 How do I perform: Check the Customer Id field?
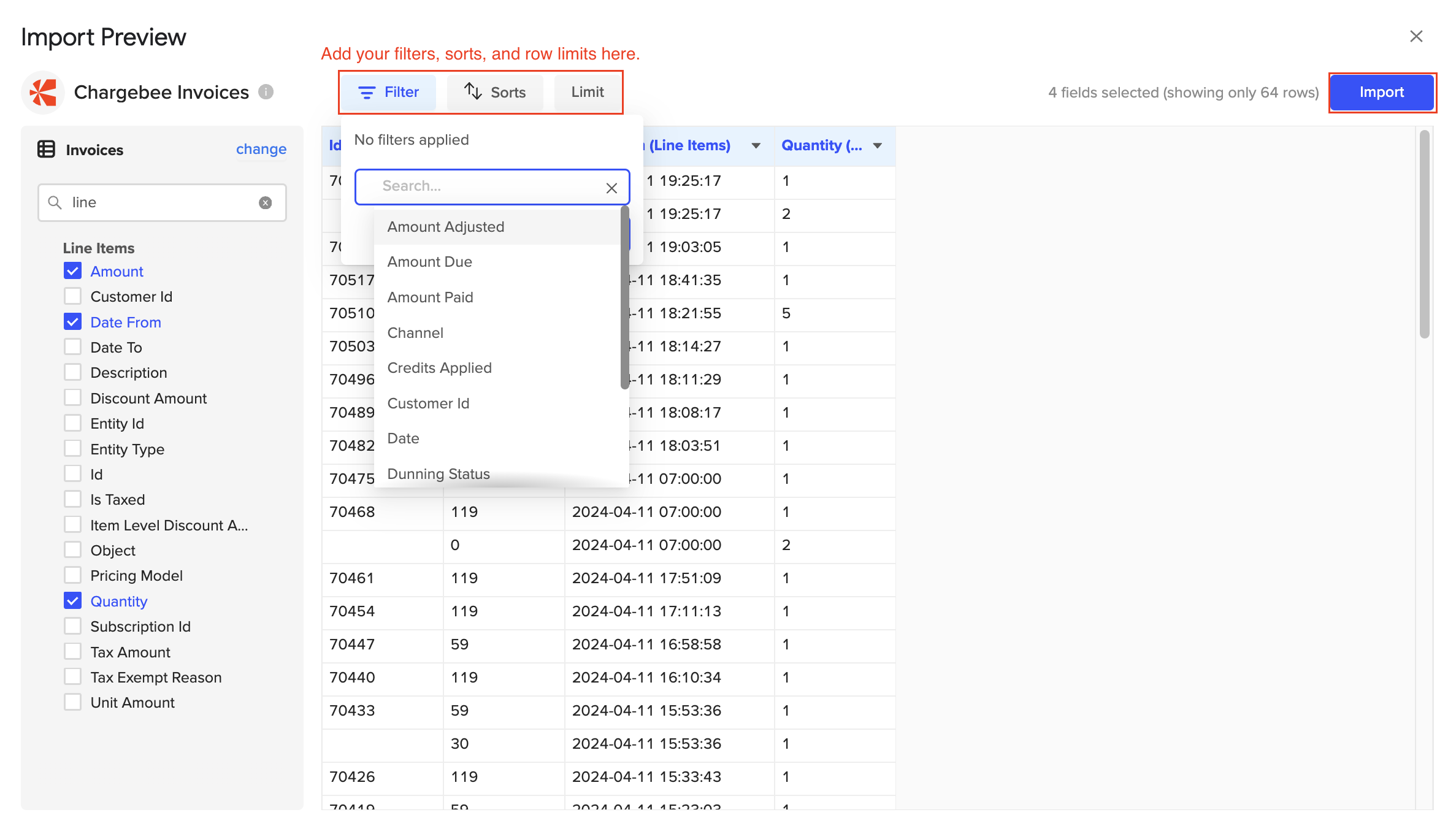(x=72, y=296)
